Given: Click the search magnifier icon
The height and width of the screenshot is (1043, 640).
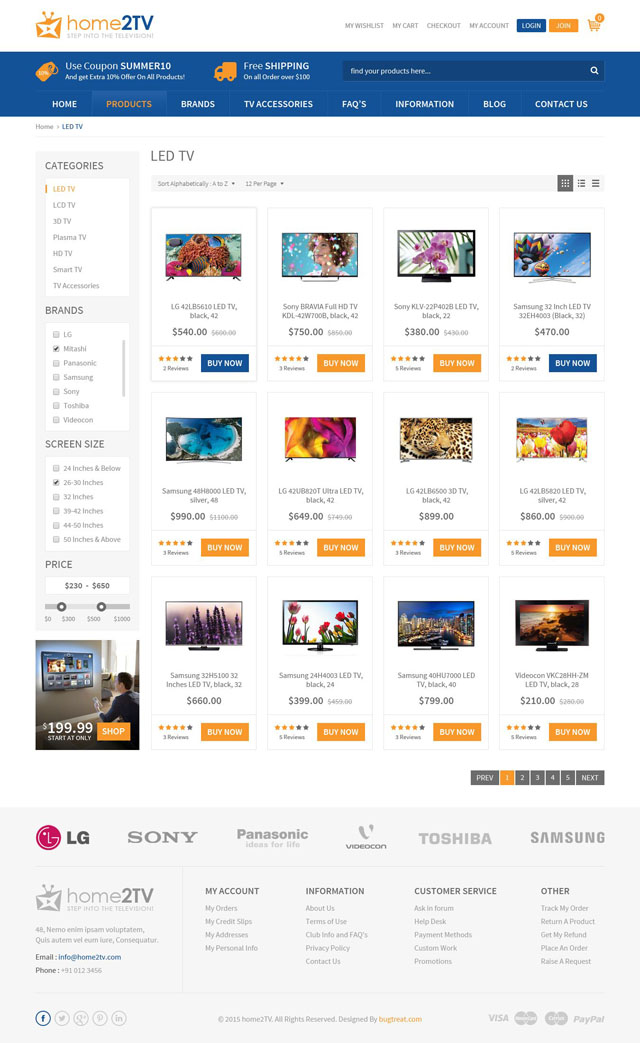Looking at the screenshot, I should (x=594, y=71).
